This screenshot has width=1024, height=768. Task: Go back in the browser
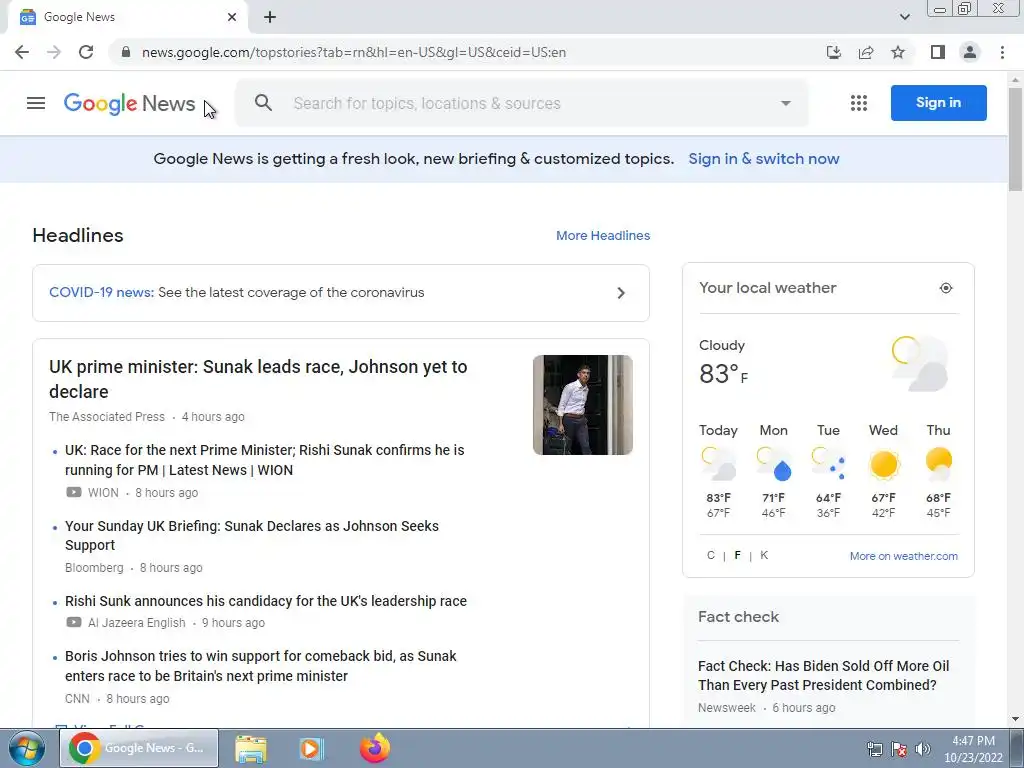(22, 52)
